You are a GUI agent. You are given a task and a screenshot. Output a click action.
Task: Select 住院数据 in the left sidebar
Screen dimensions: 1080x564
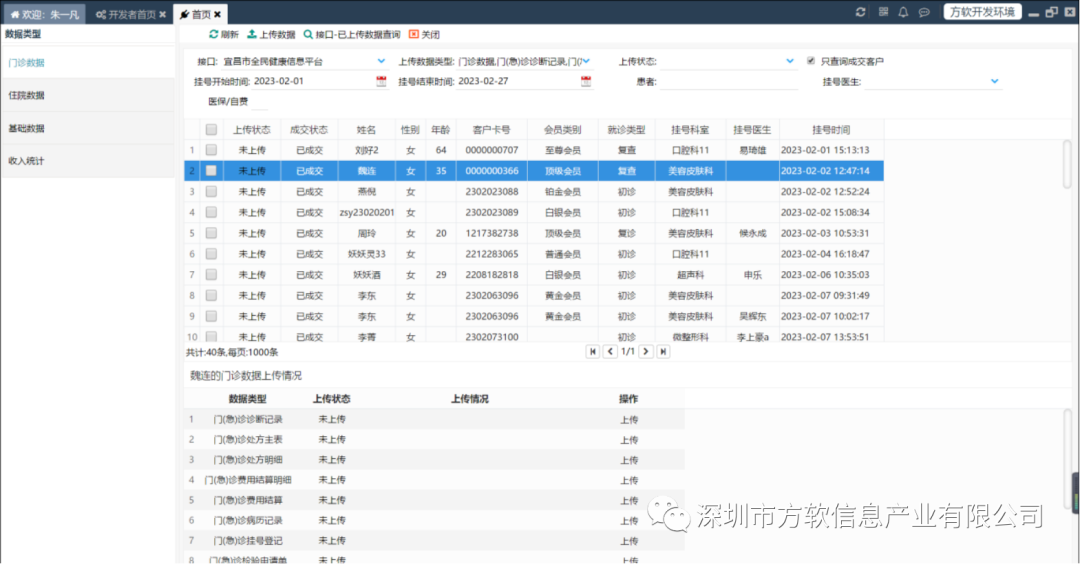(27, 96)
